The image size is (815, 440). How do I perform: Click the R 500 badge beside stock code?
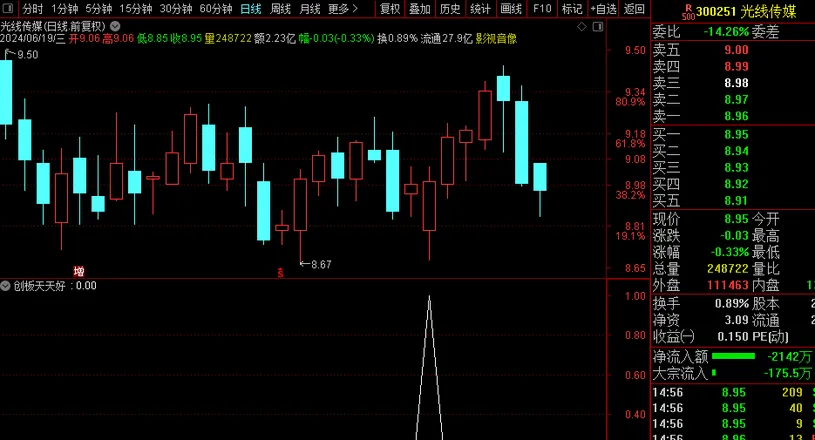coord(688,12)
